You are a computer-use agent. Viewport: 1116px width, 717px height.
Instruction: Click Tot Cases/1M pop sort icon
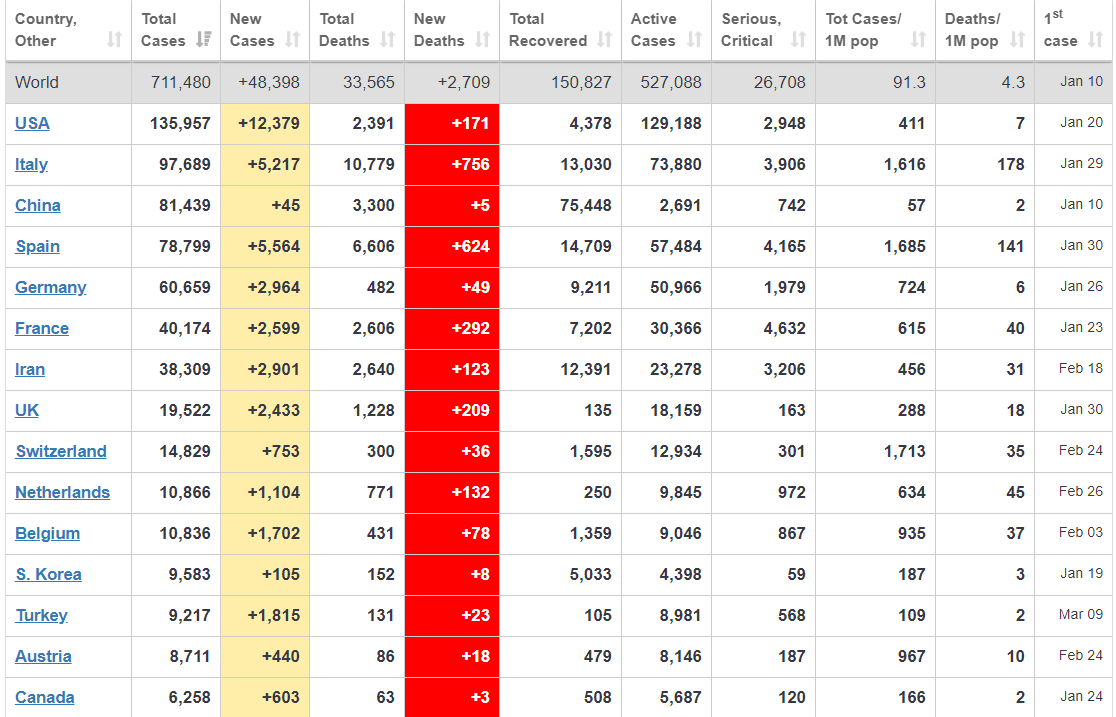pos(918,40)
